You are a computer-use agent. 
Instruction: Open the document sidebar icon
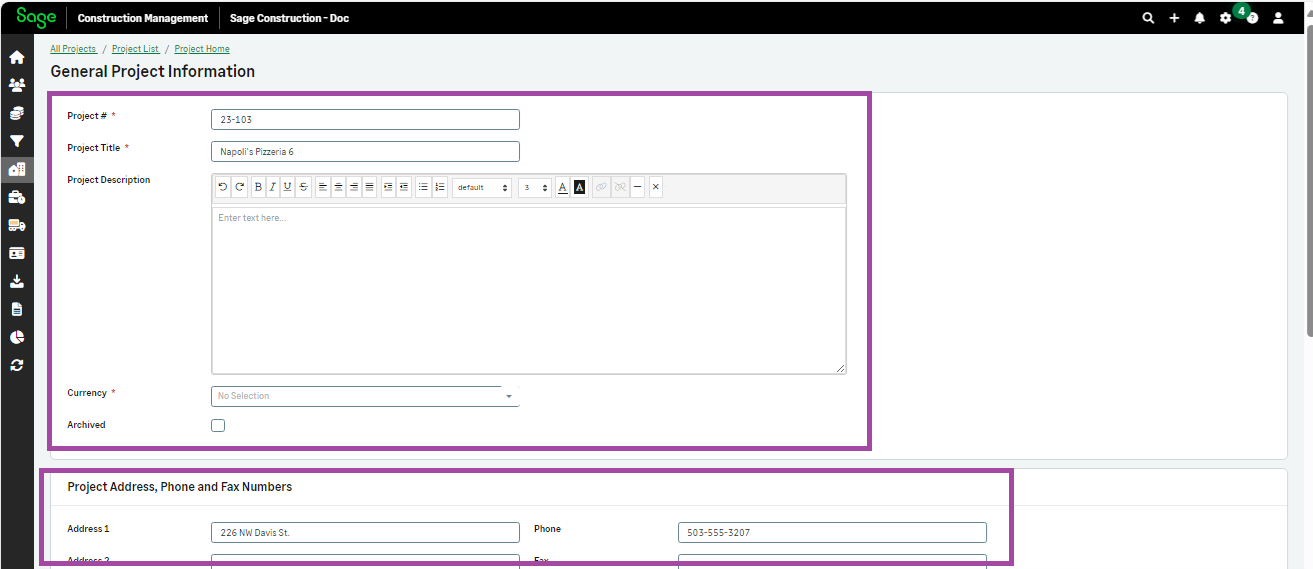pyautogui.click(x=16, y=310)
